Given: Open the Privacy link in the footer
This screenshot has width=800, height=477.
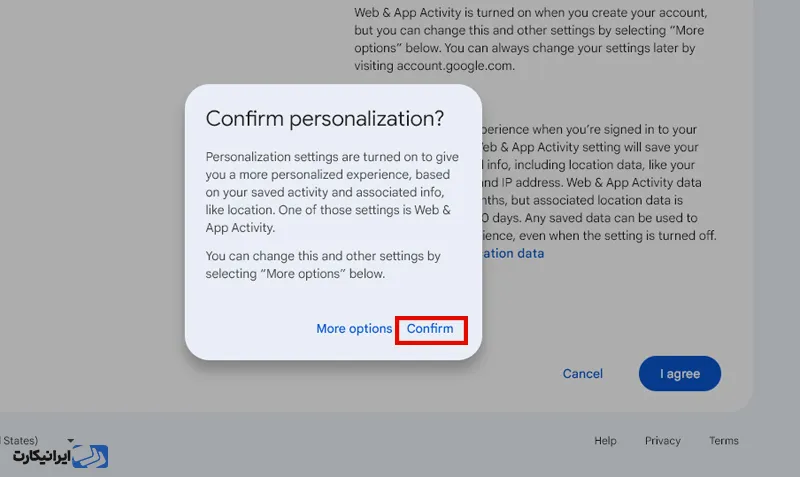Looking at the screenshot, I should (x=662, y=441).
